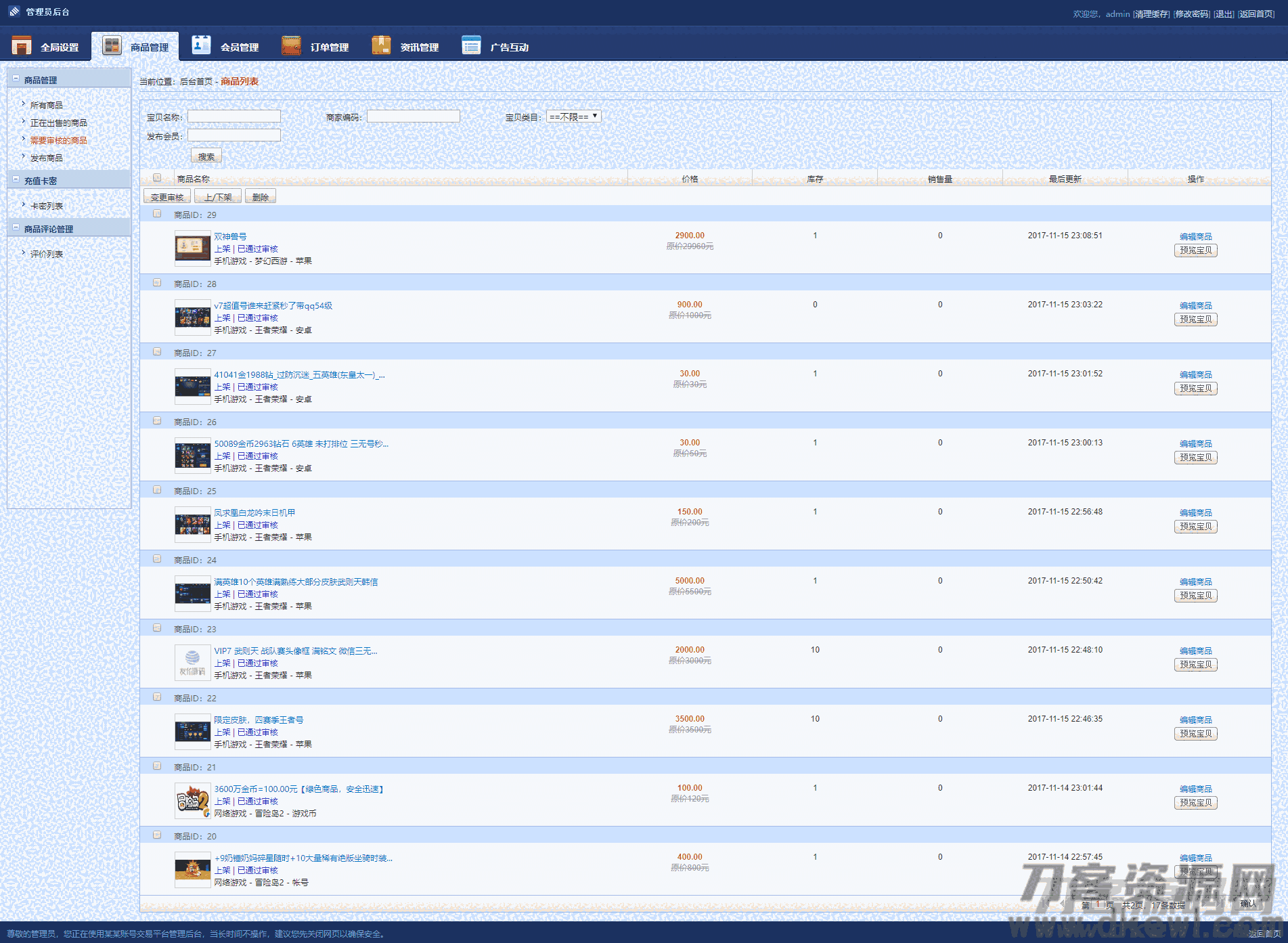
Task: Click the 资讯管理 book icon
Action: pos(381,45)
